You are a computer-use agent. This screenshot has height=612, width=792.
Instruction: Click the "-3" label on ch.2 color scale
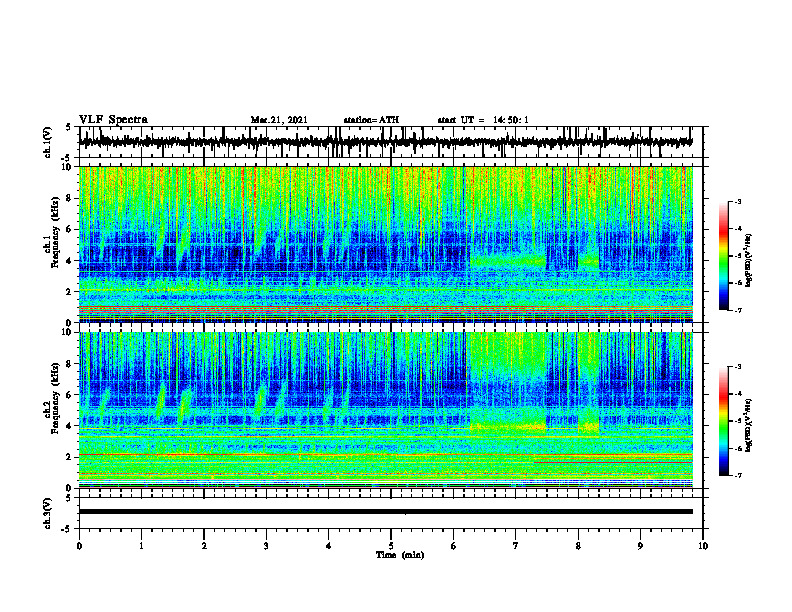(x=738, y=367)
